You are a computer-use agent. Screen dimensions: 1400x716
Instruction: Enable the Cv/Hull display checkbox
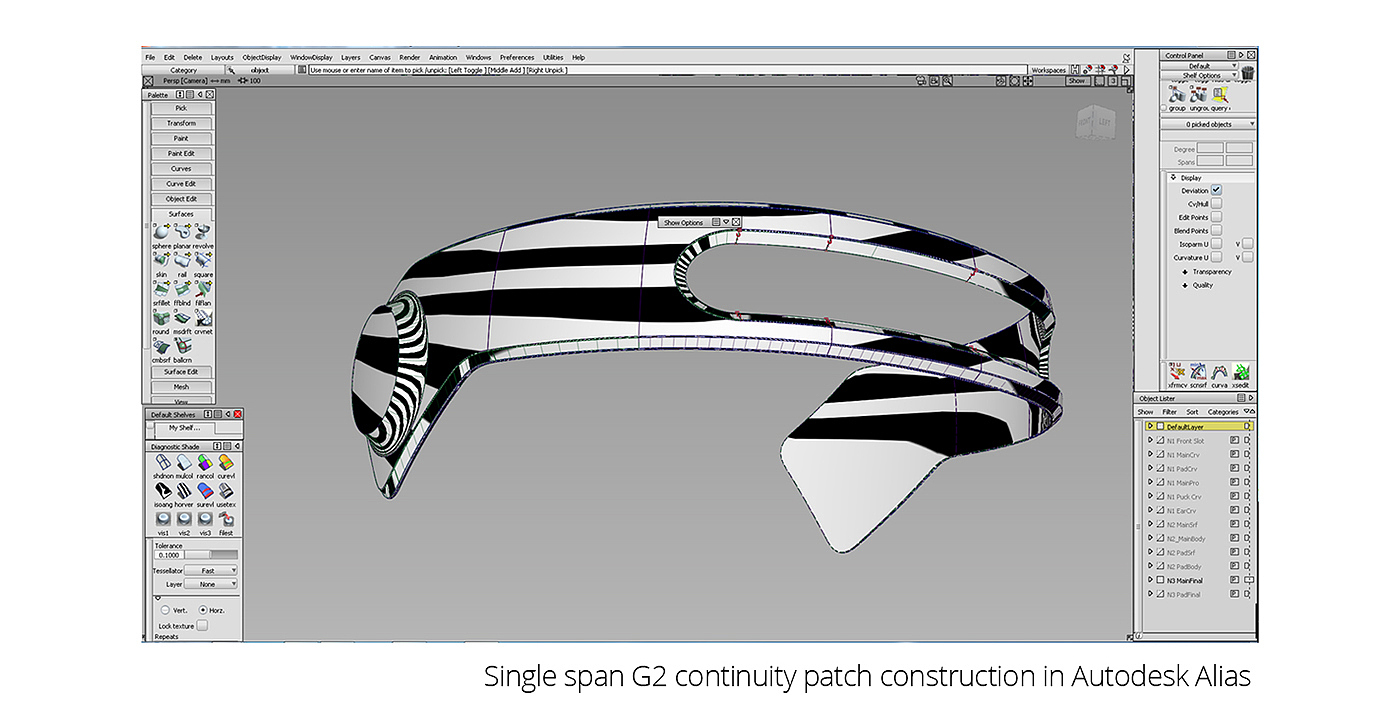point(1216,204)
